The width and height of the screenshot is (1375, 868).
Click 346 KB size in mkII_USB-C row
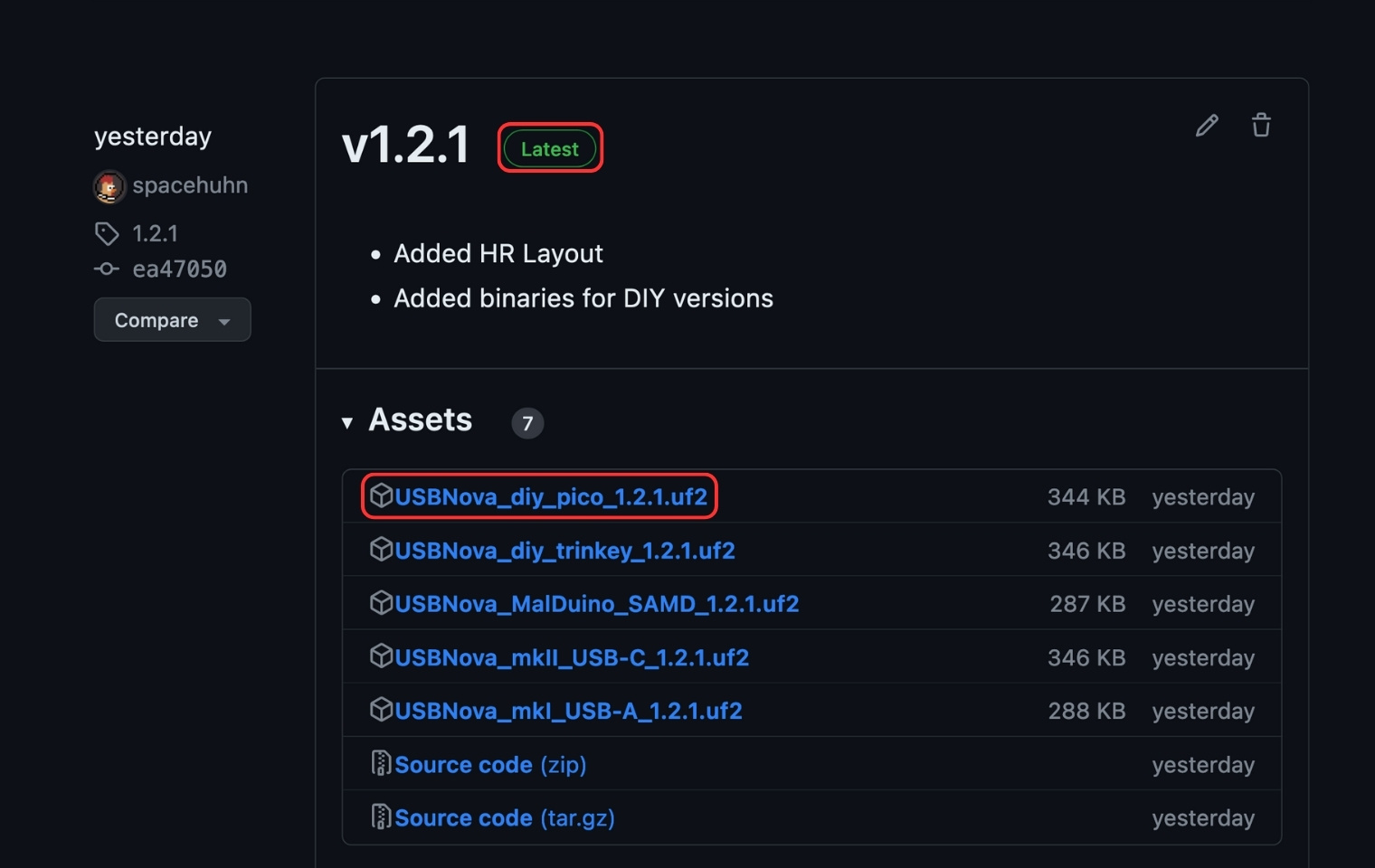pyautogui.click(x=1086, y=657)
